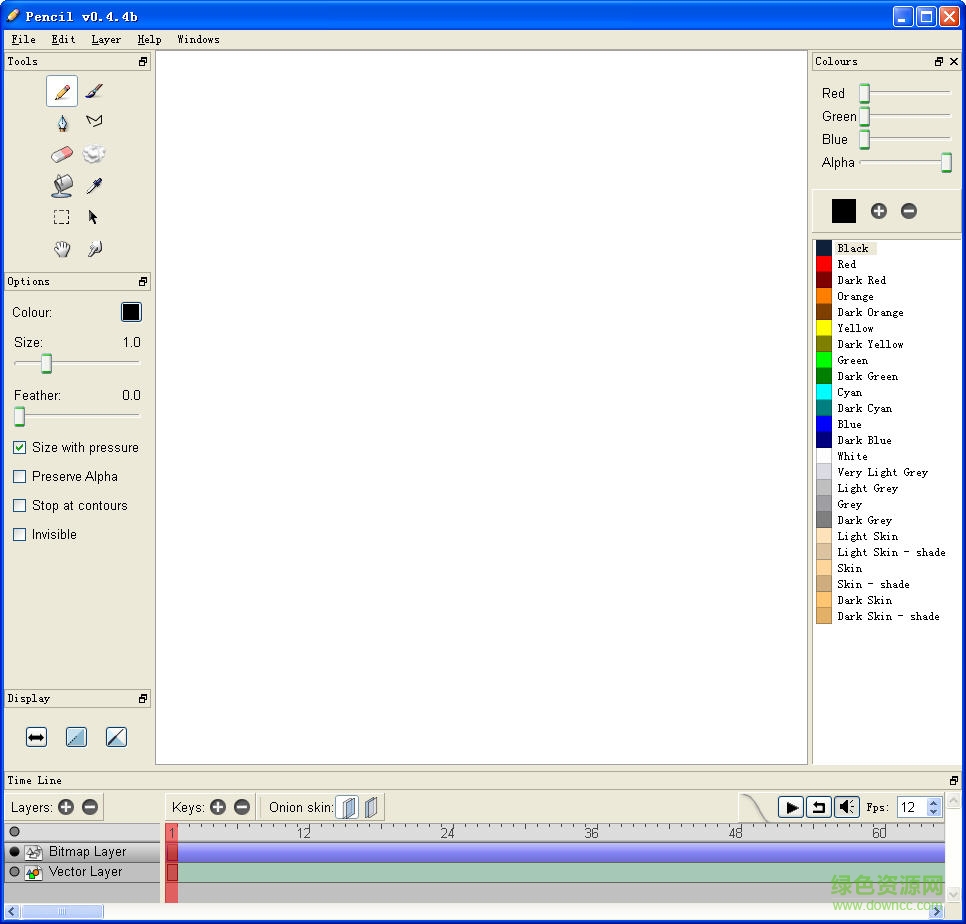Open the File menu
966x924 pixels.
pyautogui.click(x=23, y=39)
